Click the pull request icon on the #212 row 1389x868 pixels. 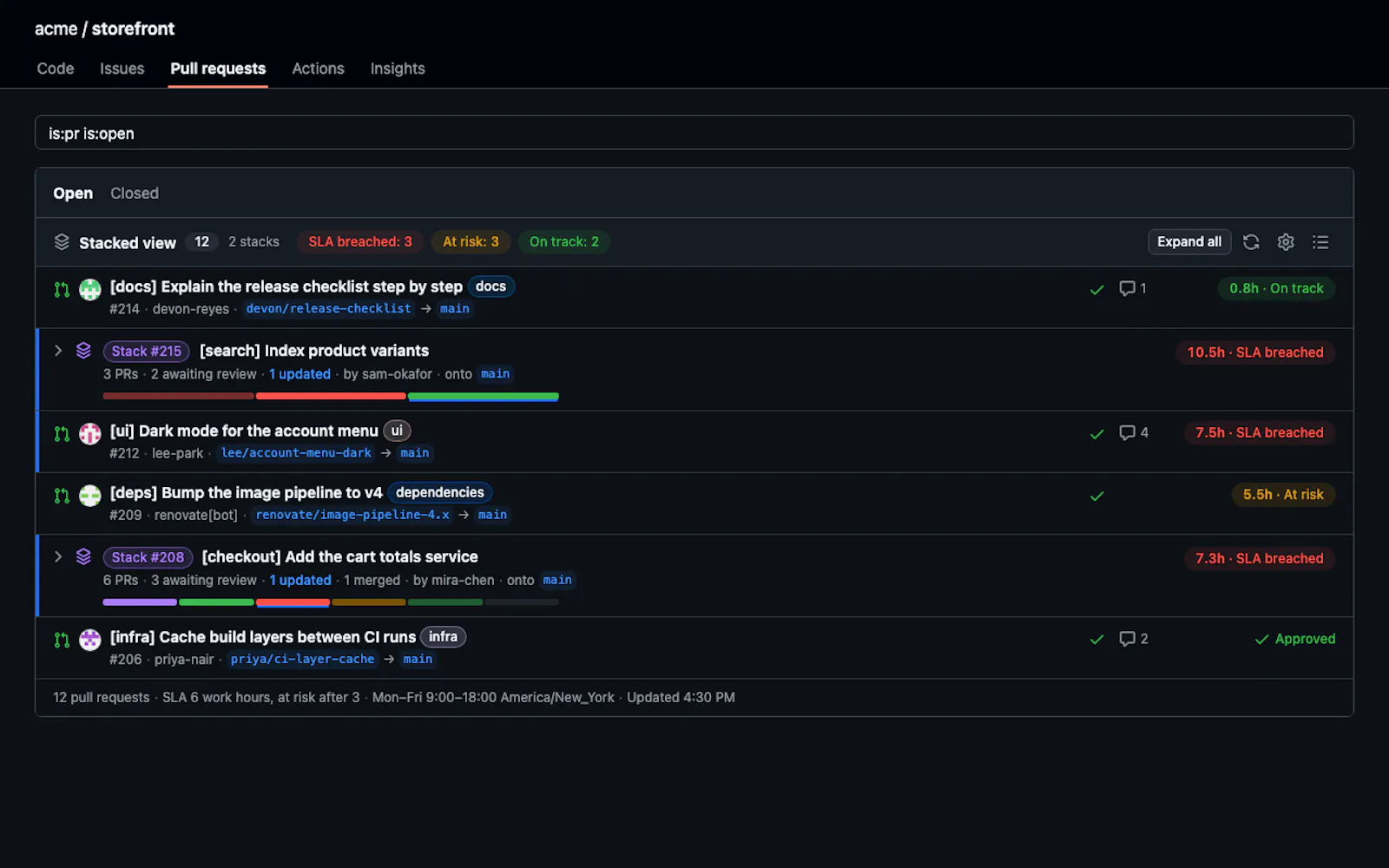point(62,434)
